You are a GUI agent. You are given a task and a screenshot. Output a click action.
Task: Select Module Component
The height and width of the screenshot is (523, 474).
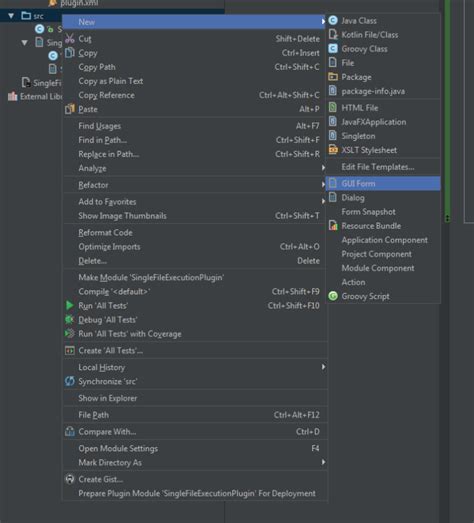click(x=378, y=268)
